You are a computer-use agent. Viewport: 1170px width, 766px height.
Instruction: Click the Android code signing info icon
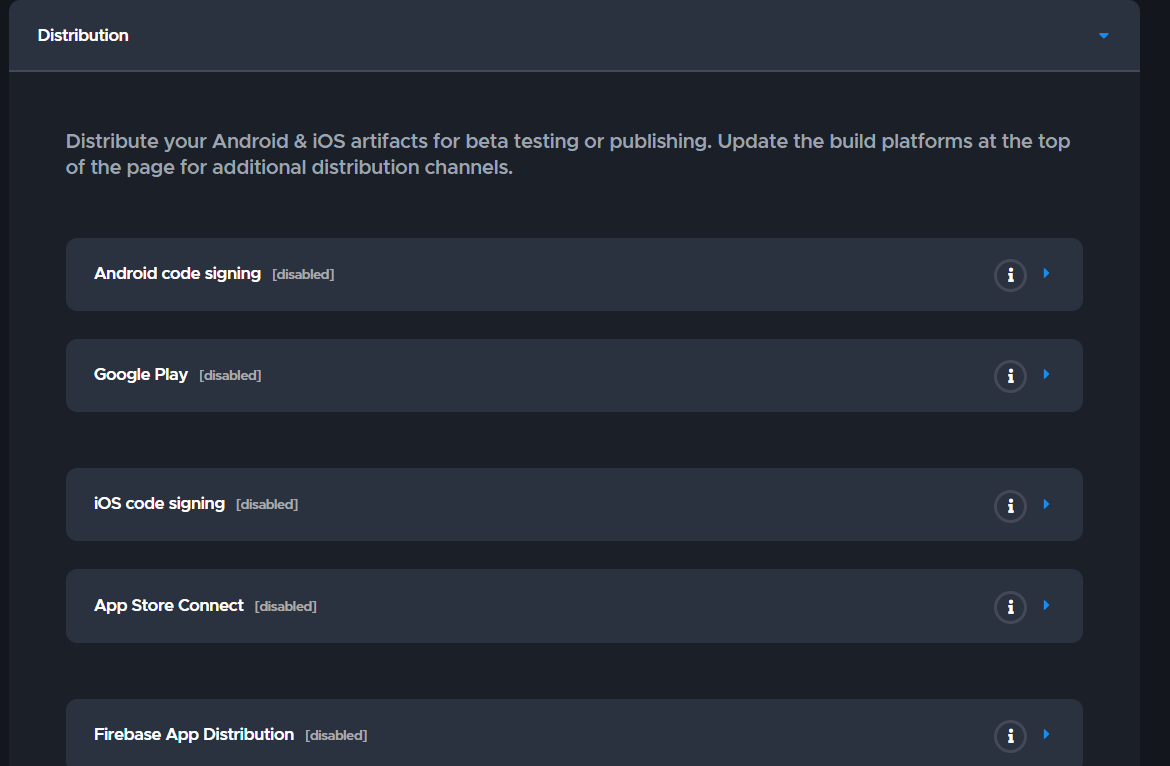tap(1010, 275)
